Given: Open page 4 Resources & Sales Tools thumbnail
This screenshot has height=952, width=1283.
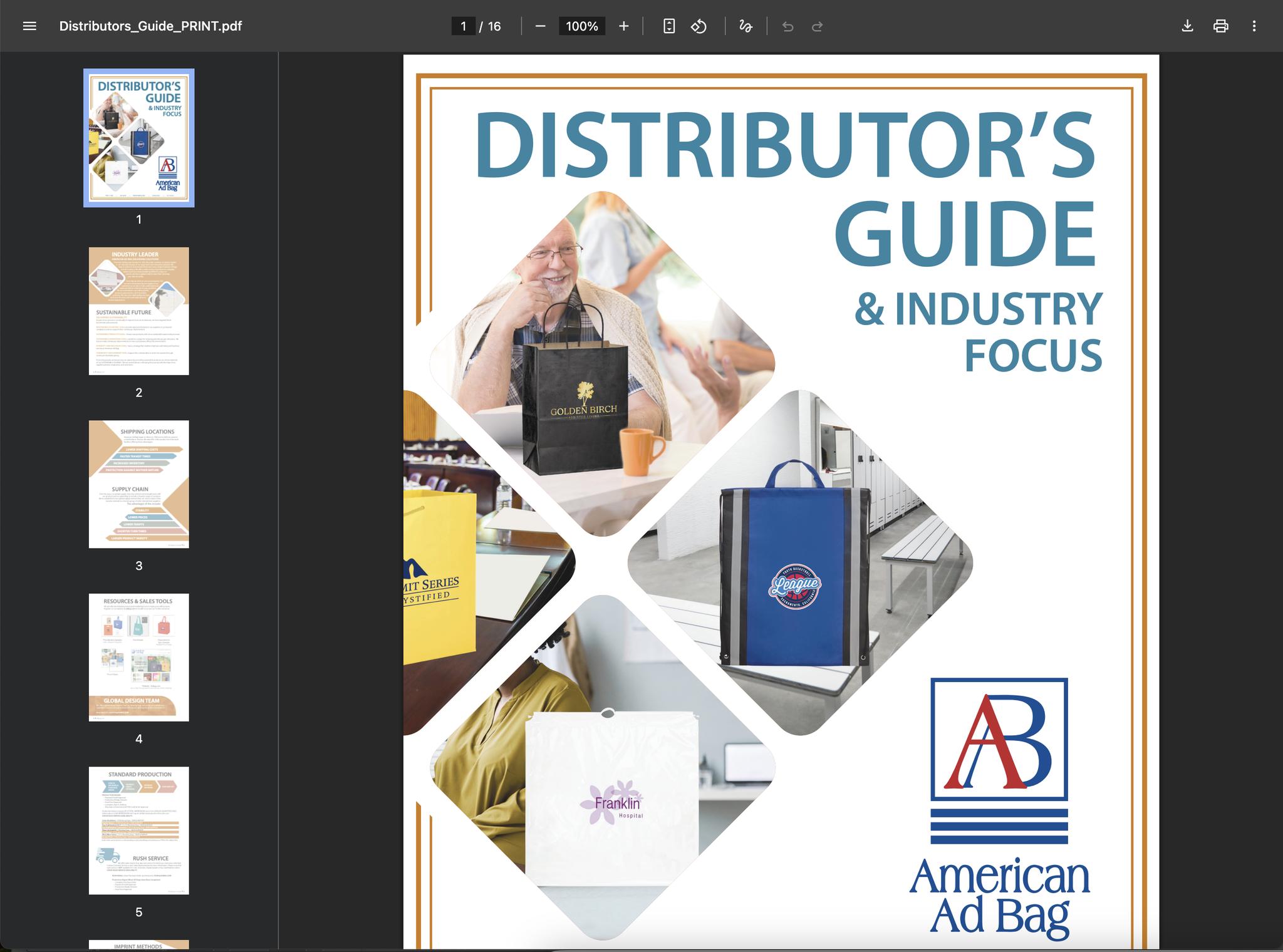Looking at the screenshot, I should click(139, 658).
